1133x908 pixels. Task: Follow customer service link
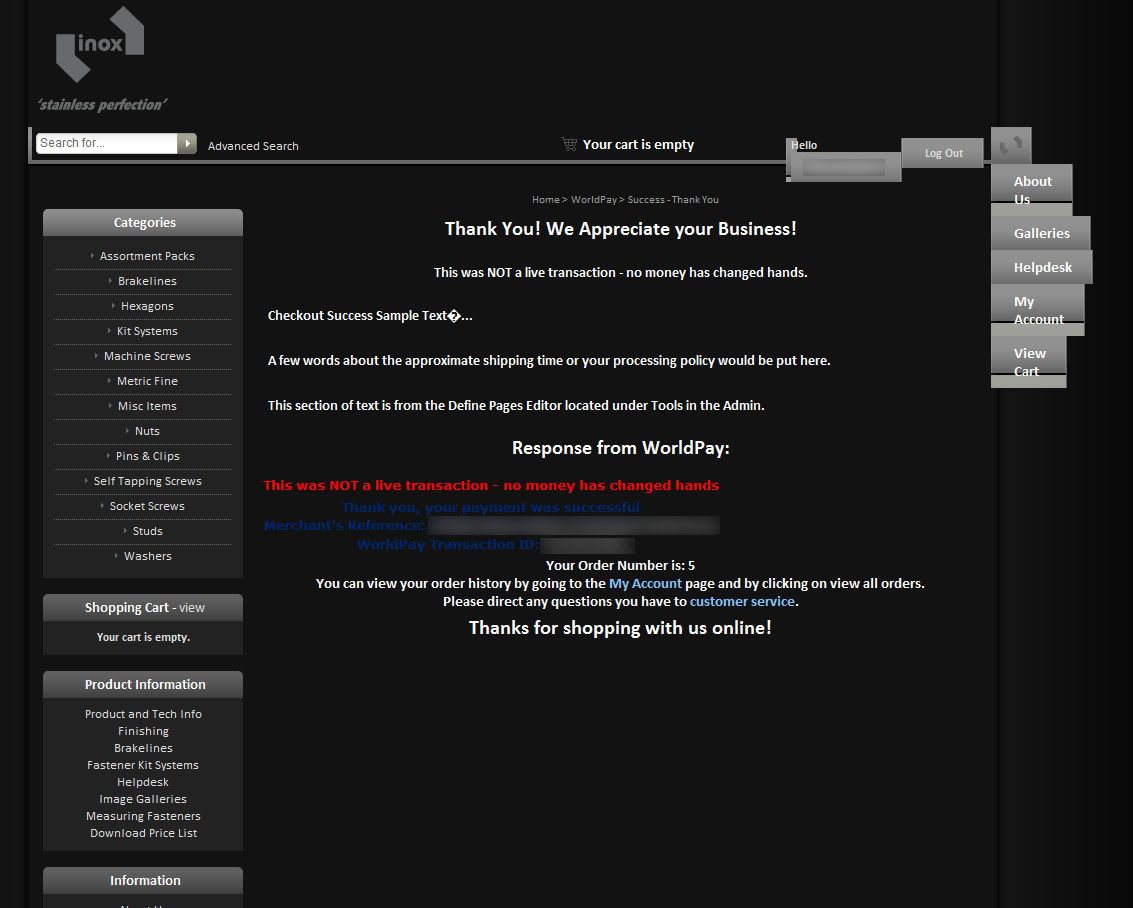tap(742, 602)
